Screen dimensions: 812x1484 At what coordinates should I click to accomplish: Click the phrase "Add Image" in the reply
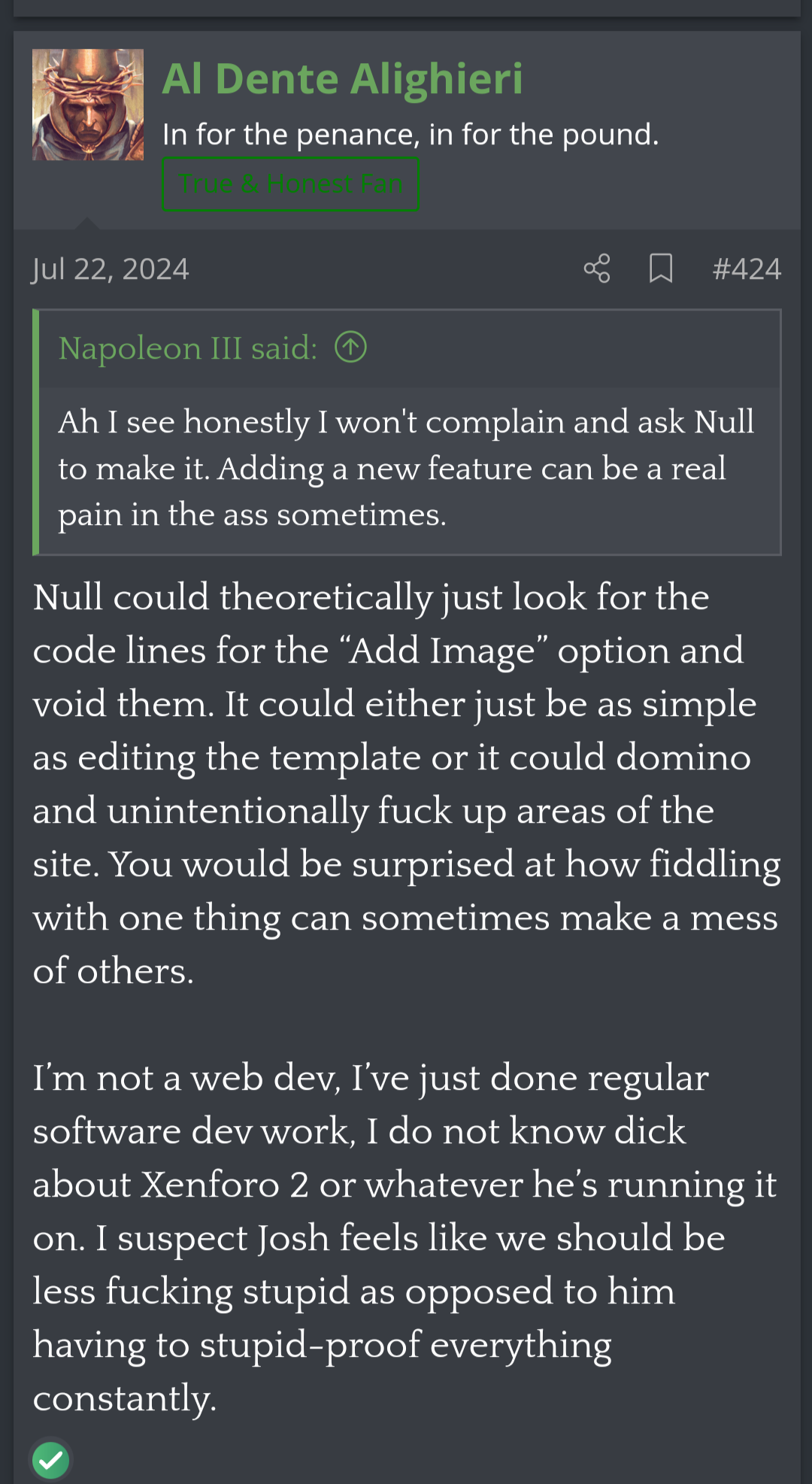coord(448,651)
